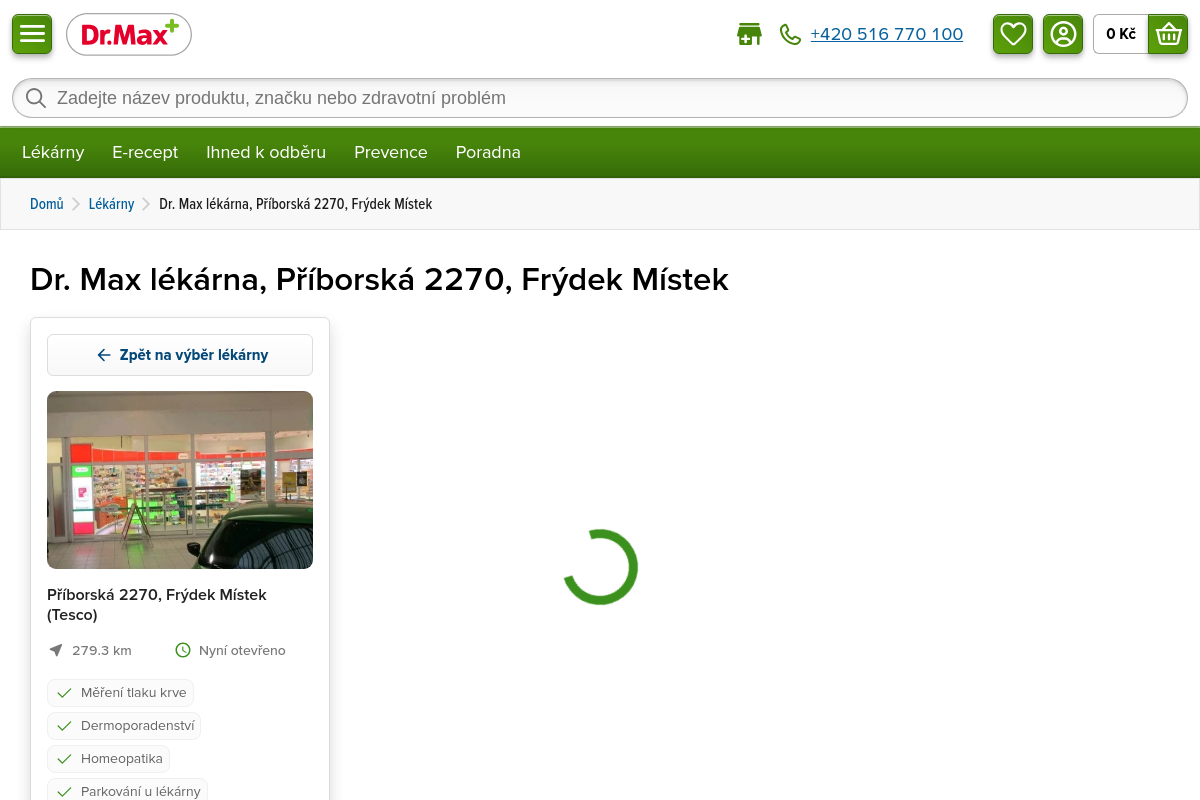Go to Domů breadcrumb
This screenshot has width=1200, height=800.
pyautogui.click(x=47, y=204)
